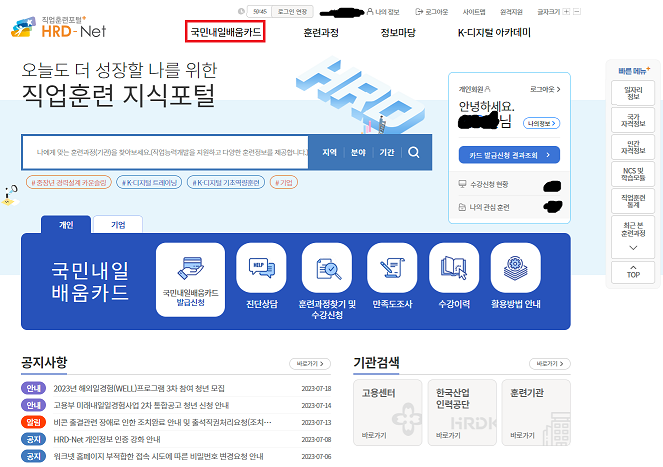Click 로그아웃 in the member panel
This screenshot has width=663, height=467.
pos(545,89)
